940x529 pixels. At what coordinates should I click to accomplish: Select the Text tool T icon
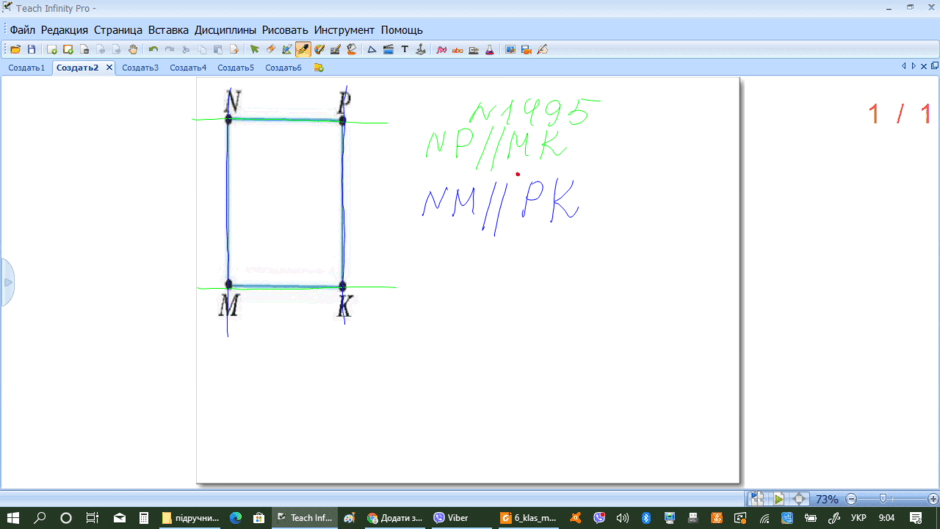pos(405,50)
